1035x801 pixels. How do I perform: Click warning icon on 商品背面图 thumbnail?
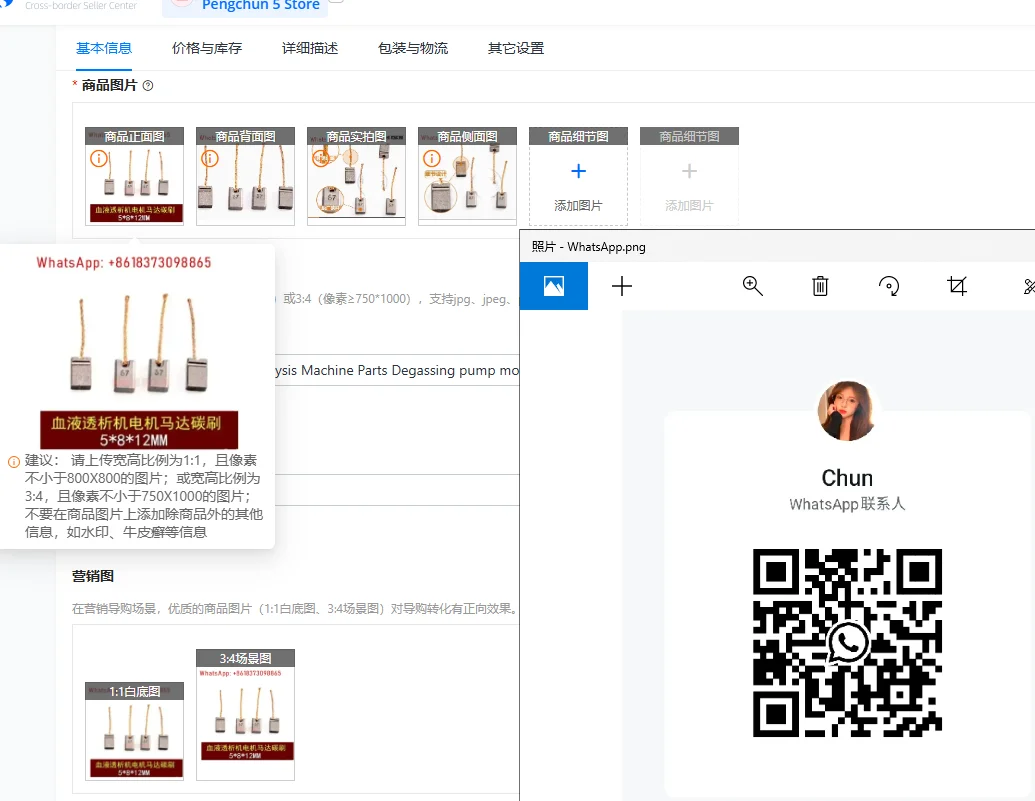pyautogui.click(x=209, y=158)
